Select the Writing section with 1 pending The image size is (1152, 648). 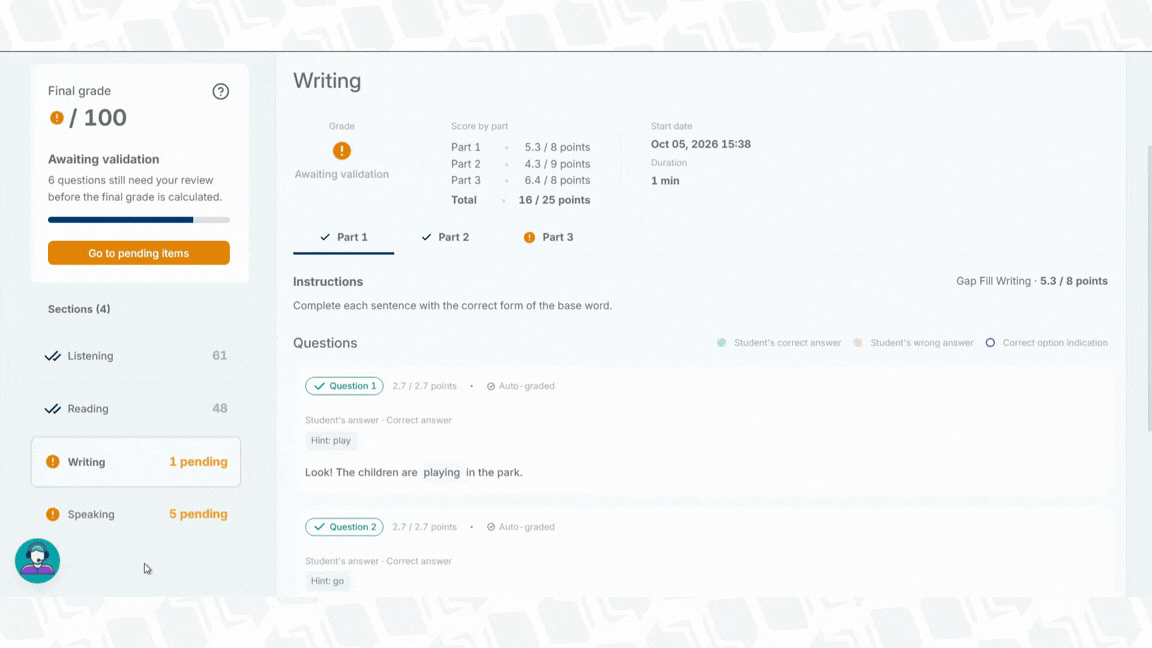point(136,462)
